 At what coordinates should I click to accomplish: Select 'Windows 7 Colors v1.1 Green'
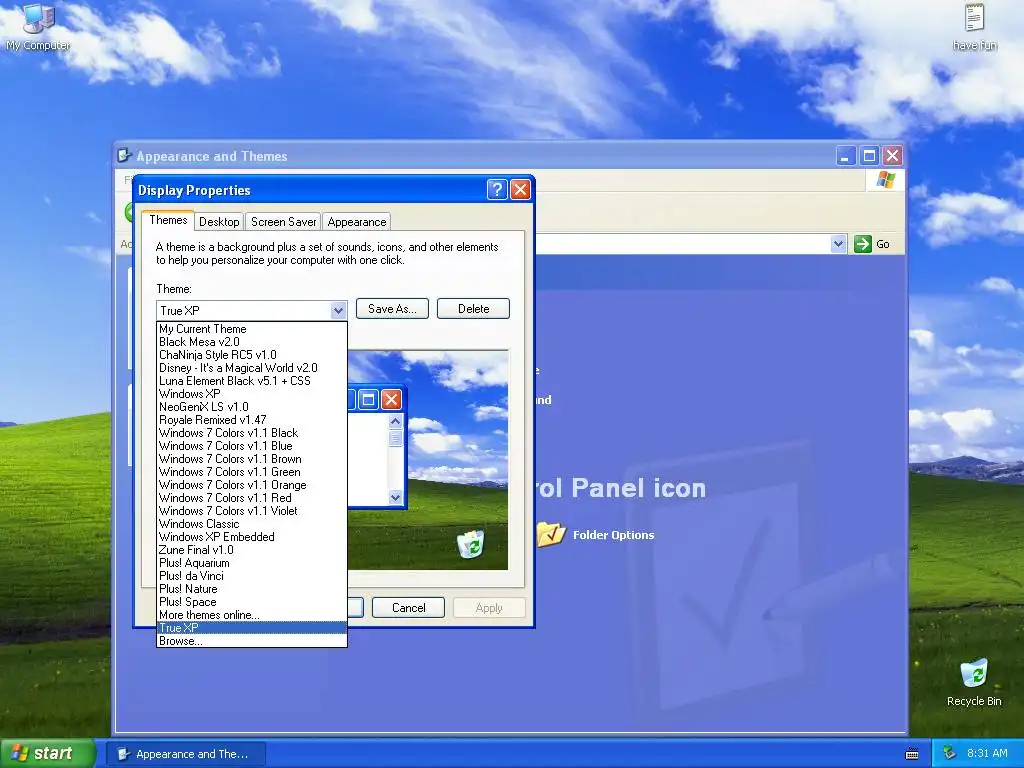pyautogui.click(x=251, y=472)
